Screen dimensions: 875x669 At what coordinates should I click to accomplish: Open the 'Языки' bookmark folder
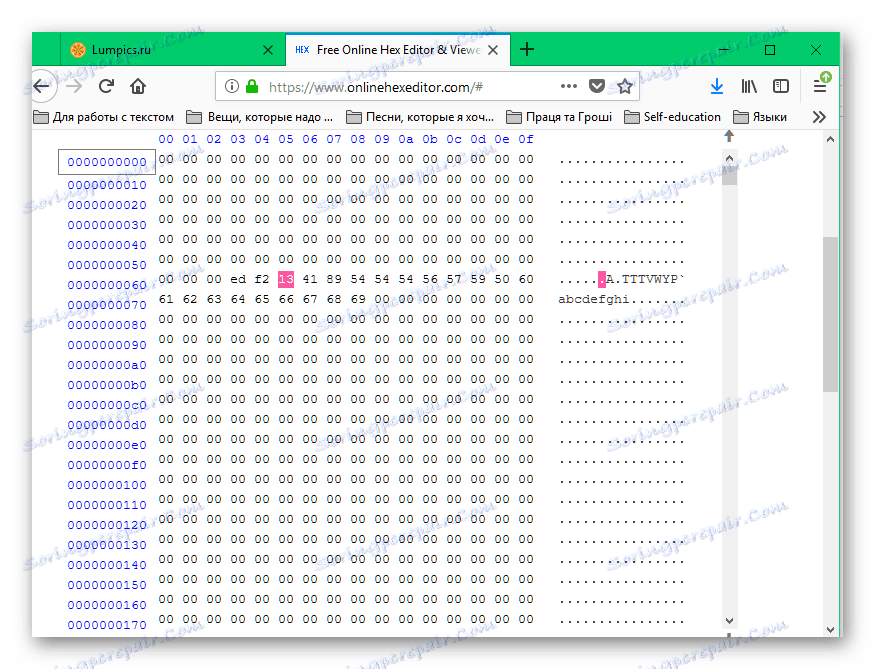[760, 117]
